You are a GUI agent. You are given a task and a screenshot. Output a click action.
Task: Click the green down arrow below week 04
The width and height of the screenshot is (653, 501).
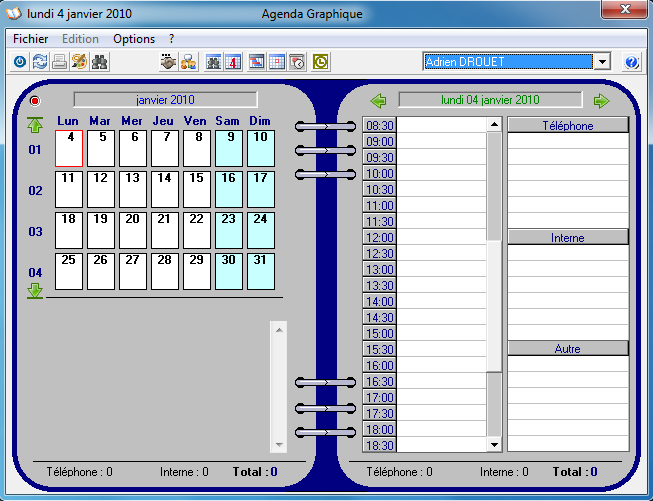pyautogui.click(x=35, y=291)
